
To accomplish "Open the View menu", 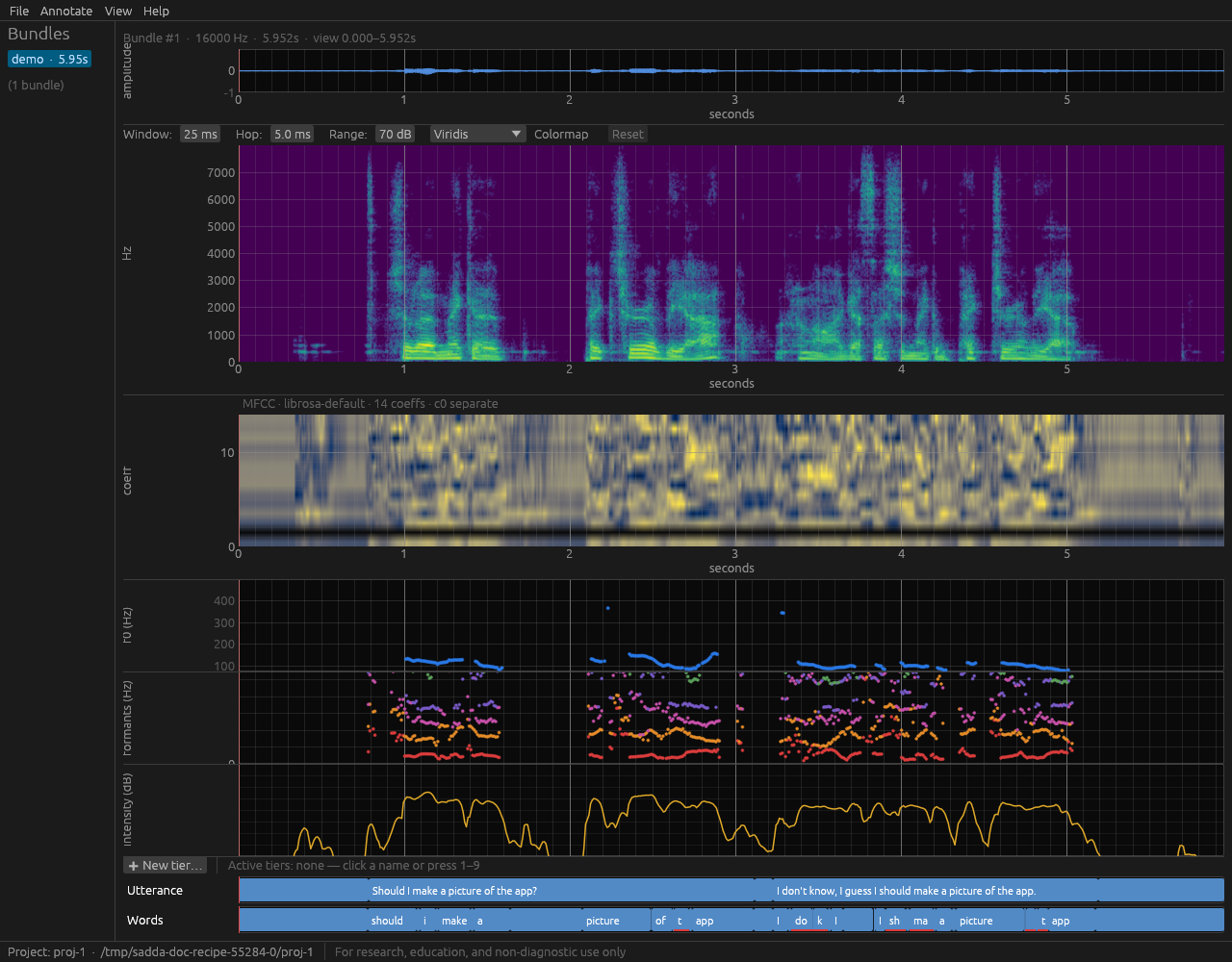I will tap(118, 11).
